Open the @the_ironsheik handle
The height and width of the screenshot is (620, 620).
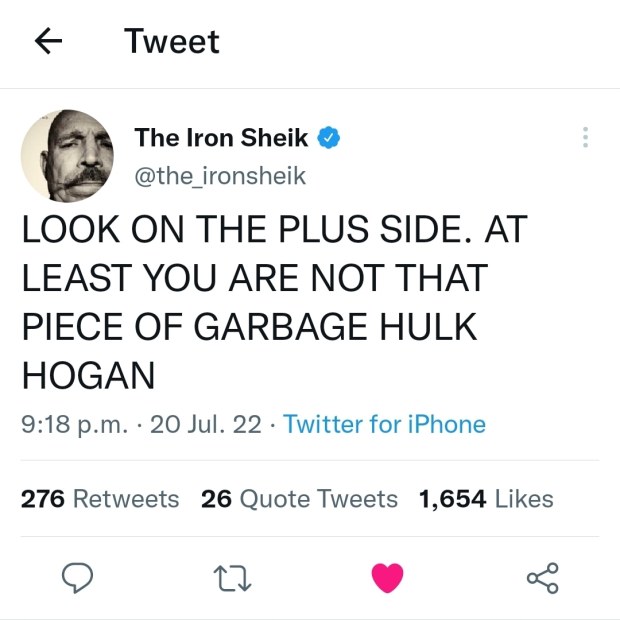[x=221, y=176]
